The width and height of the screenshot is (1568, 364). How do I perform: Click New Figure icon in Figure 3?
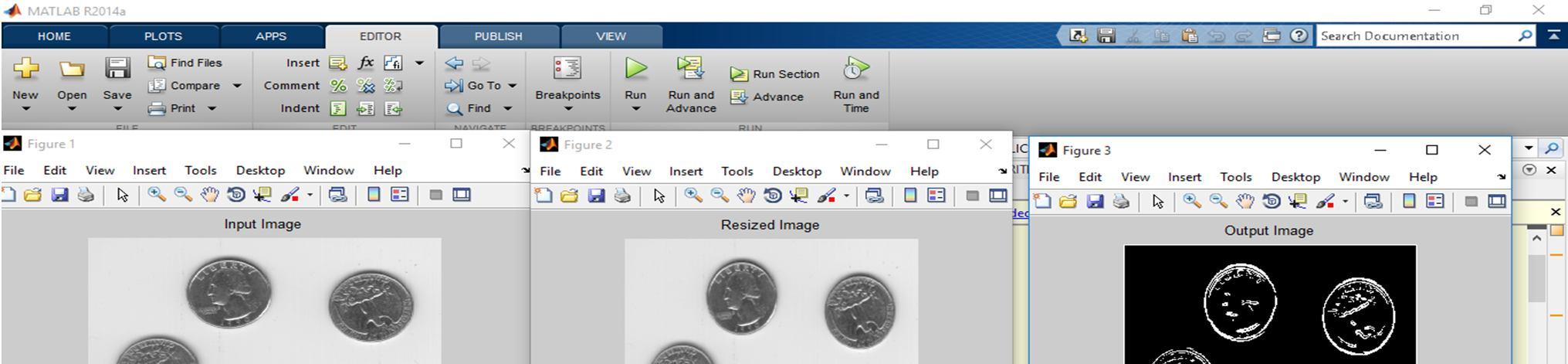point(1042,202)
